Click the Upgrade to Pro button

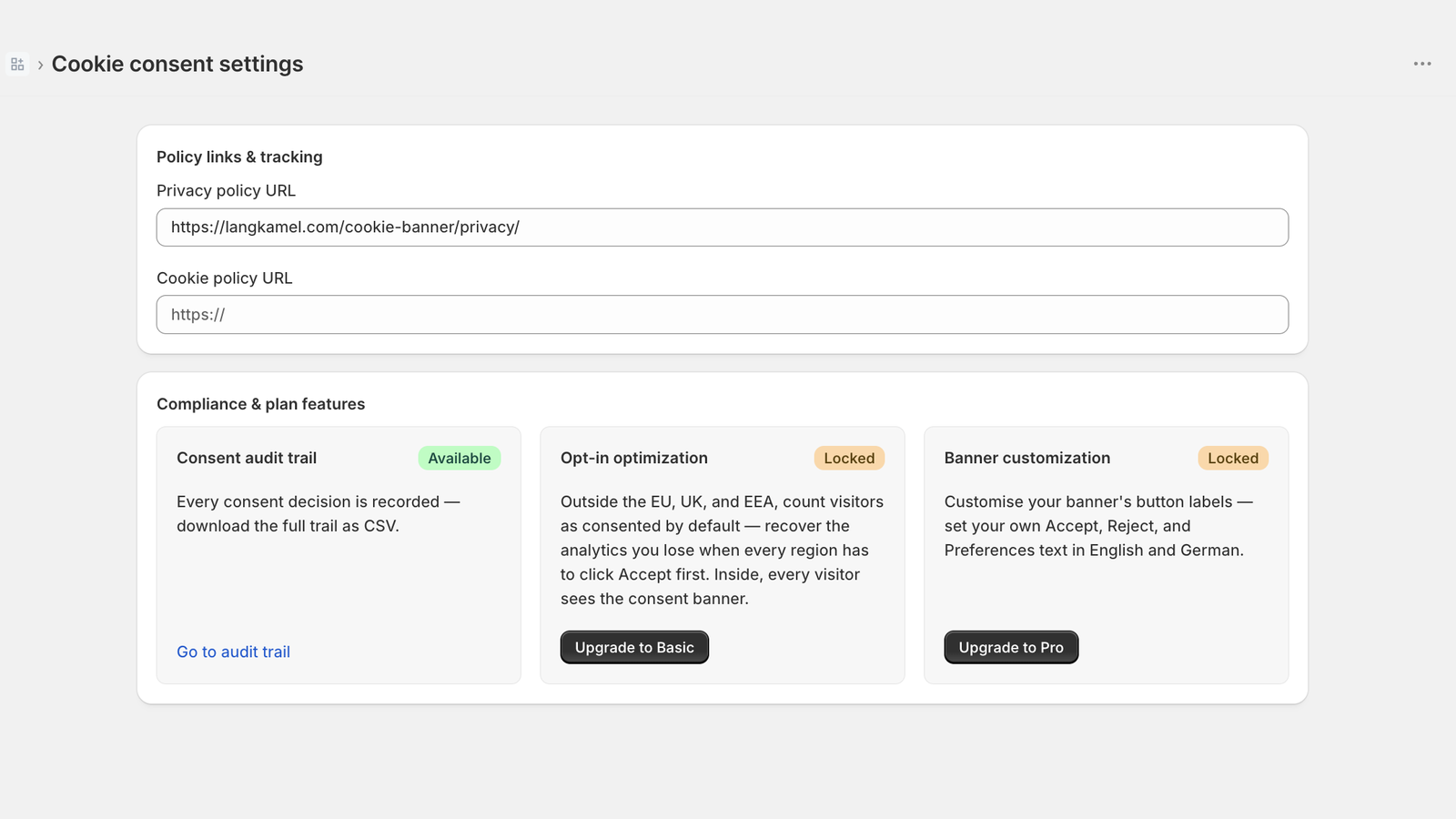coord(1011,648)
